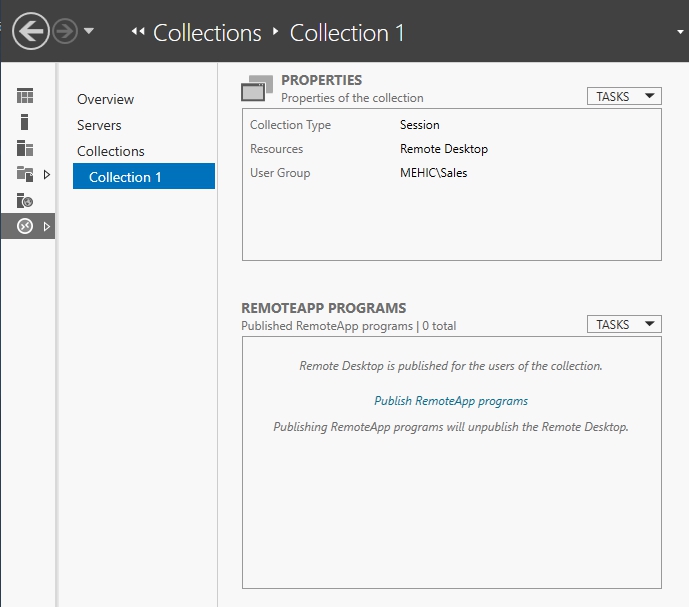Open the navigation history dropdown arrow
The width and height of the screenshot is (689, 607).
(89, 31)
